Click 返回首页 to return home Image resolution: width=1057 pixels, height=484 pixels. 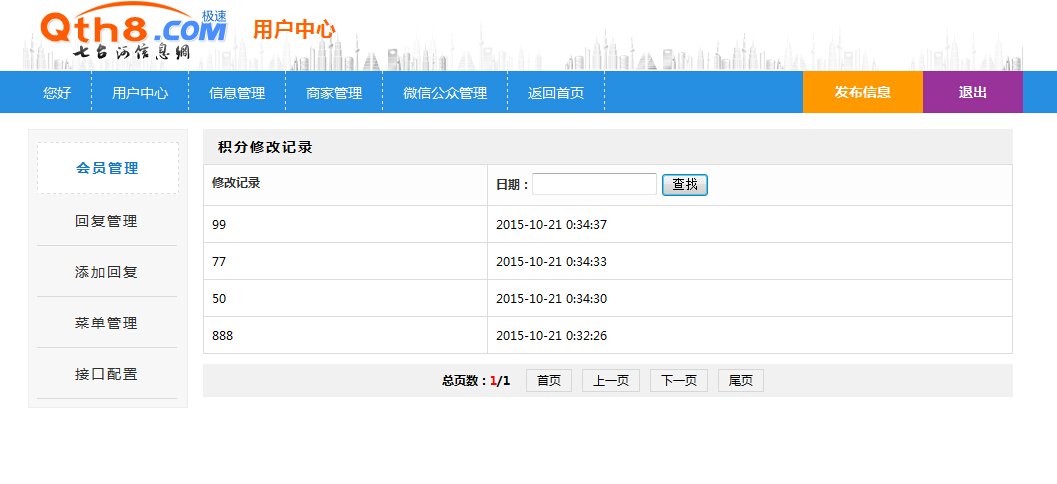click(556, 93)
